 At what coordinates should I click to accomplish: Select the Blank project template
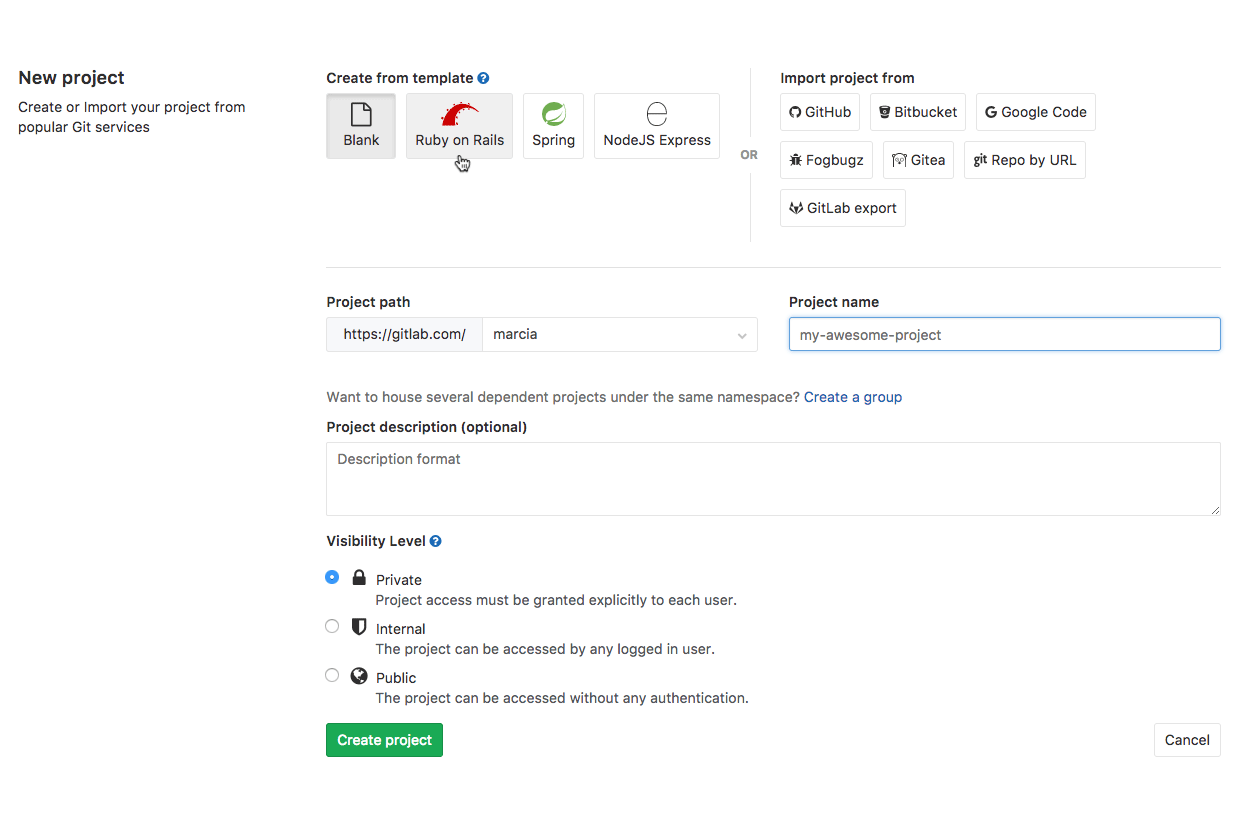(x=361, y=126)
